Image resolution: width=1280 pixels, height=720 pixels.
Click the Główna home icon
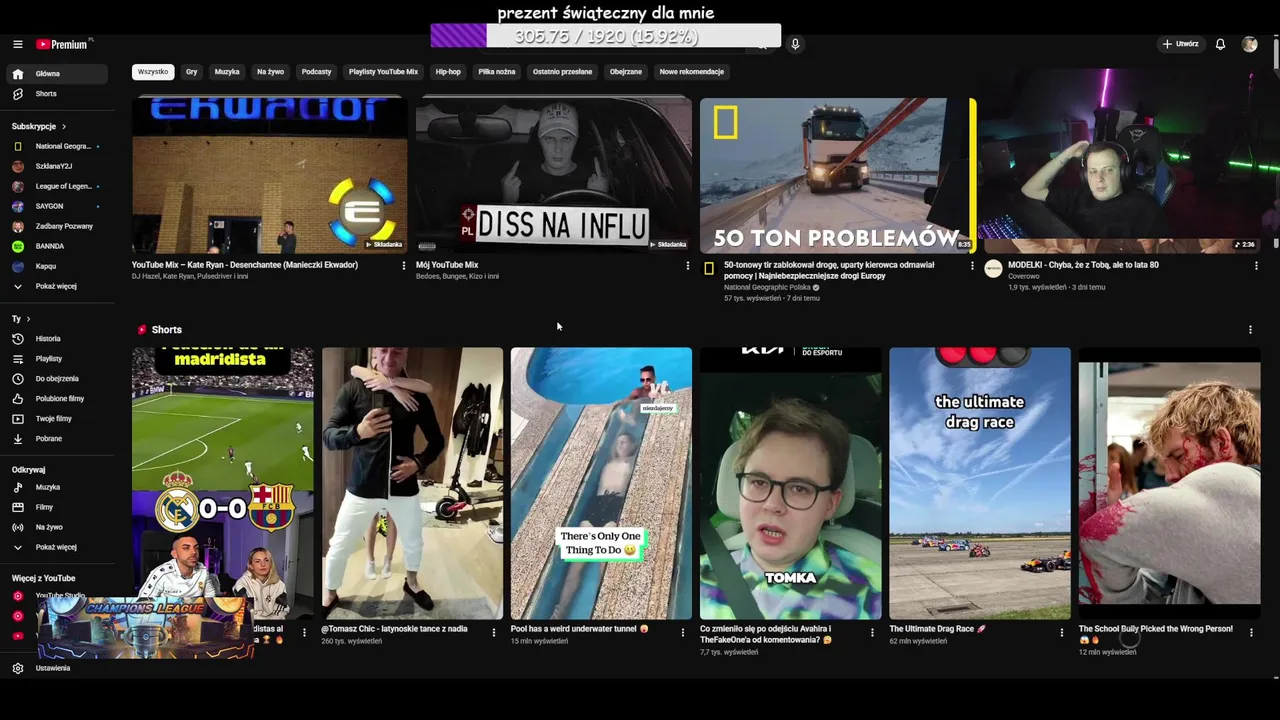[18, 74]
